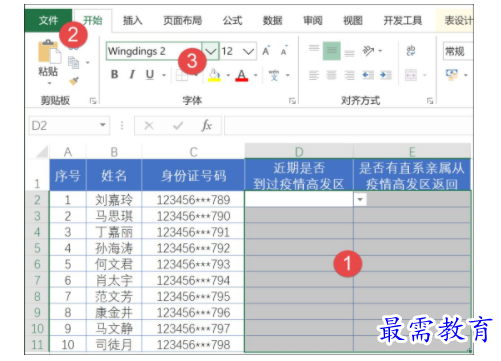Select cell containing 司徒月
Viewport: 501px width, 361px height.
(x=114, y=344)
